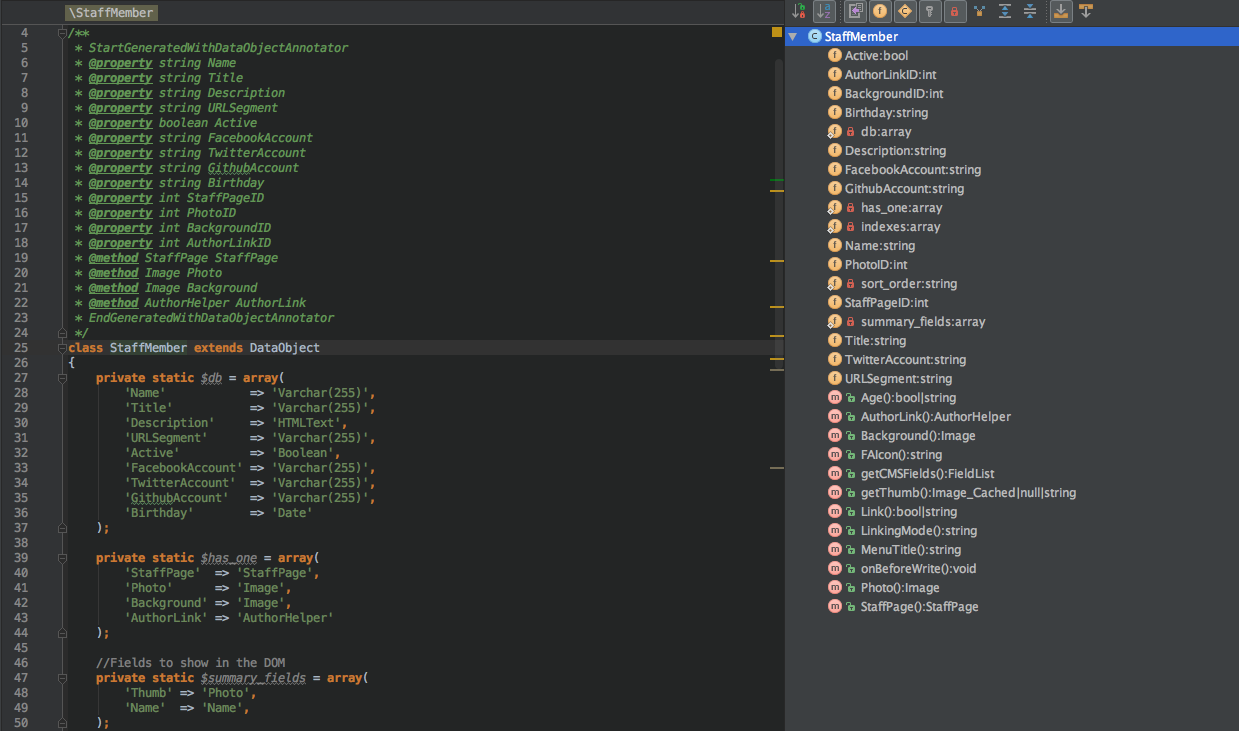
Task: Collapse the $db array fold in editor
Action: tap(62, 377)
